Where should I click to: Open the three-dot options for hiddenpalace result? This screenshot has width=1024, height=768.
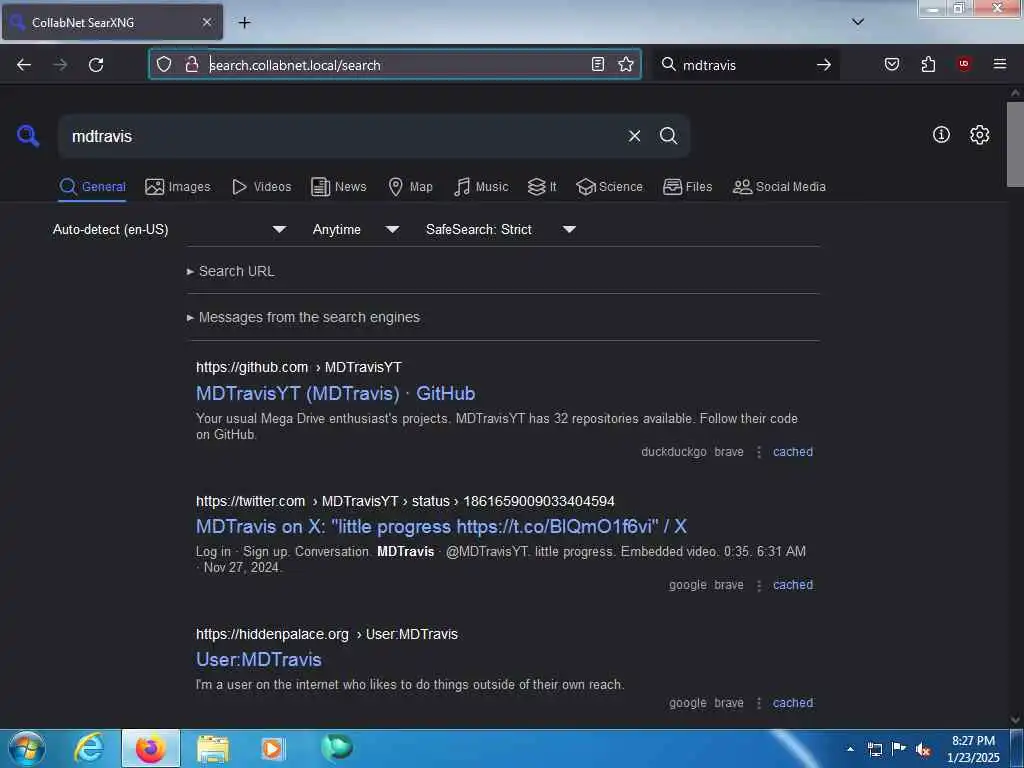(x=759, y=703)
